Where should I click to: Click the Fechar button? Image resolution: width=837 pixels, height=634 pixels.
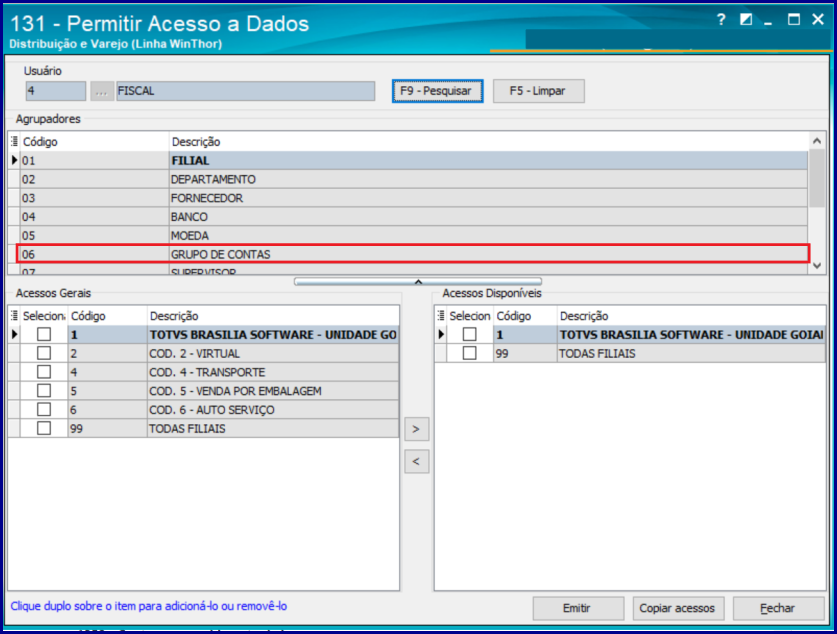[778, 608]
